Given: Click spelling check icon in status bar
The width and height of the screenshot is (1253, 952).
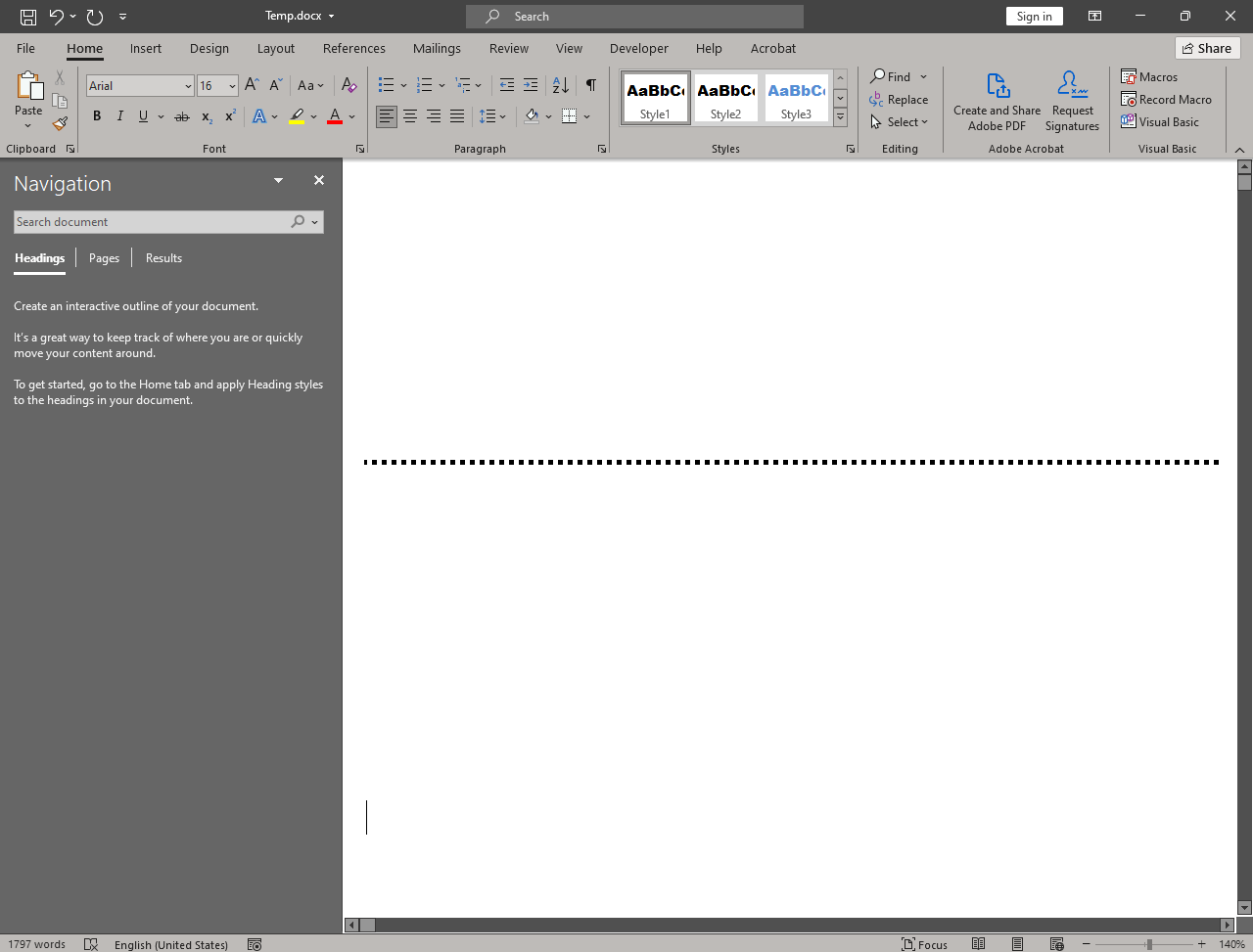Looking at the screenshot, I should pyautogui.click(x=91, y=944).
